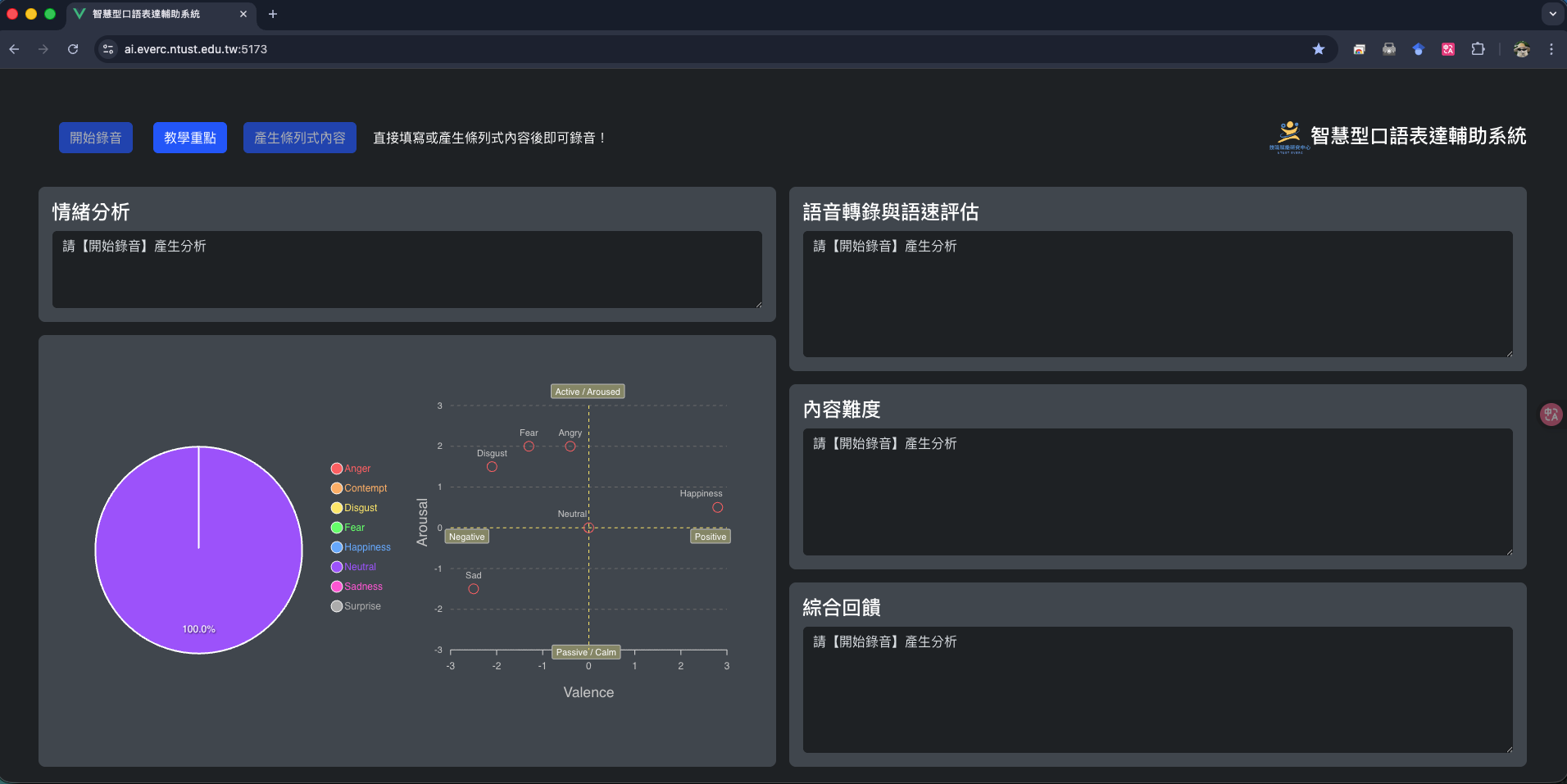This screenshot has height=784, width=1567.
Task: Hide the Neutral series via legend
Action: coord(353,567)
